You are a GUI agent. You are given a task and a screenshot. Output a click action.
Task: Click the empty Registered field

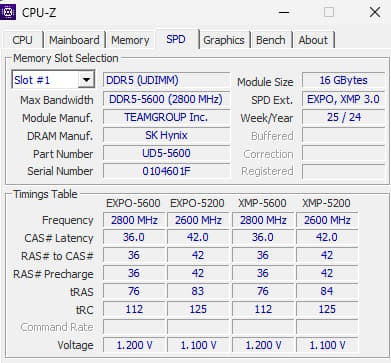coord(343,171)
